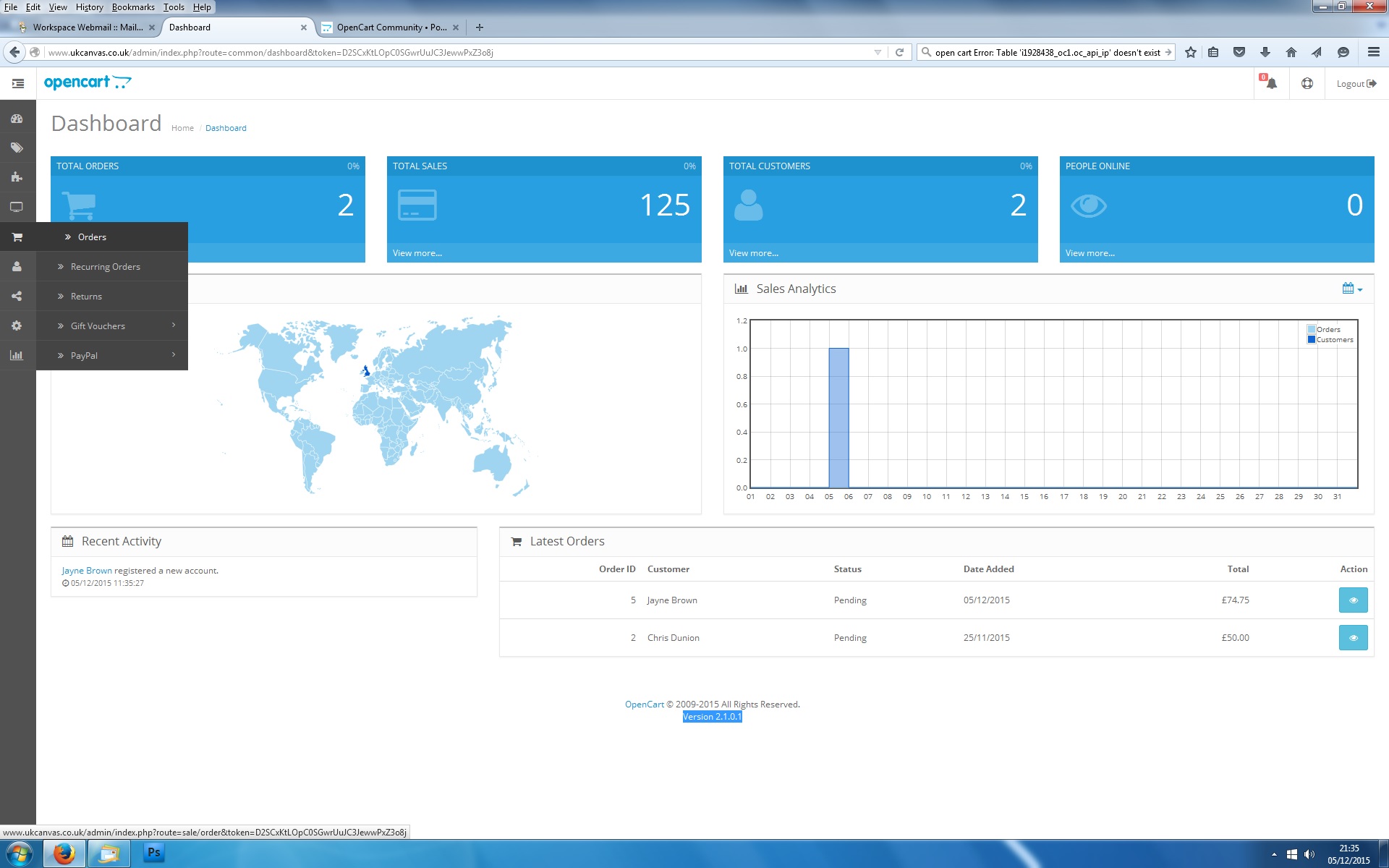The height and width of the screenshot is (868, 1389).
Task: Click the Version 2.1.0.1 footer text
Action: [x=713, y=717]
